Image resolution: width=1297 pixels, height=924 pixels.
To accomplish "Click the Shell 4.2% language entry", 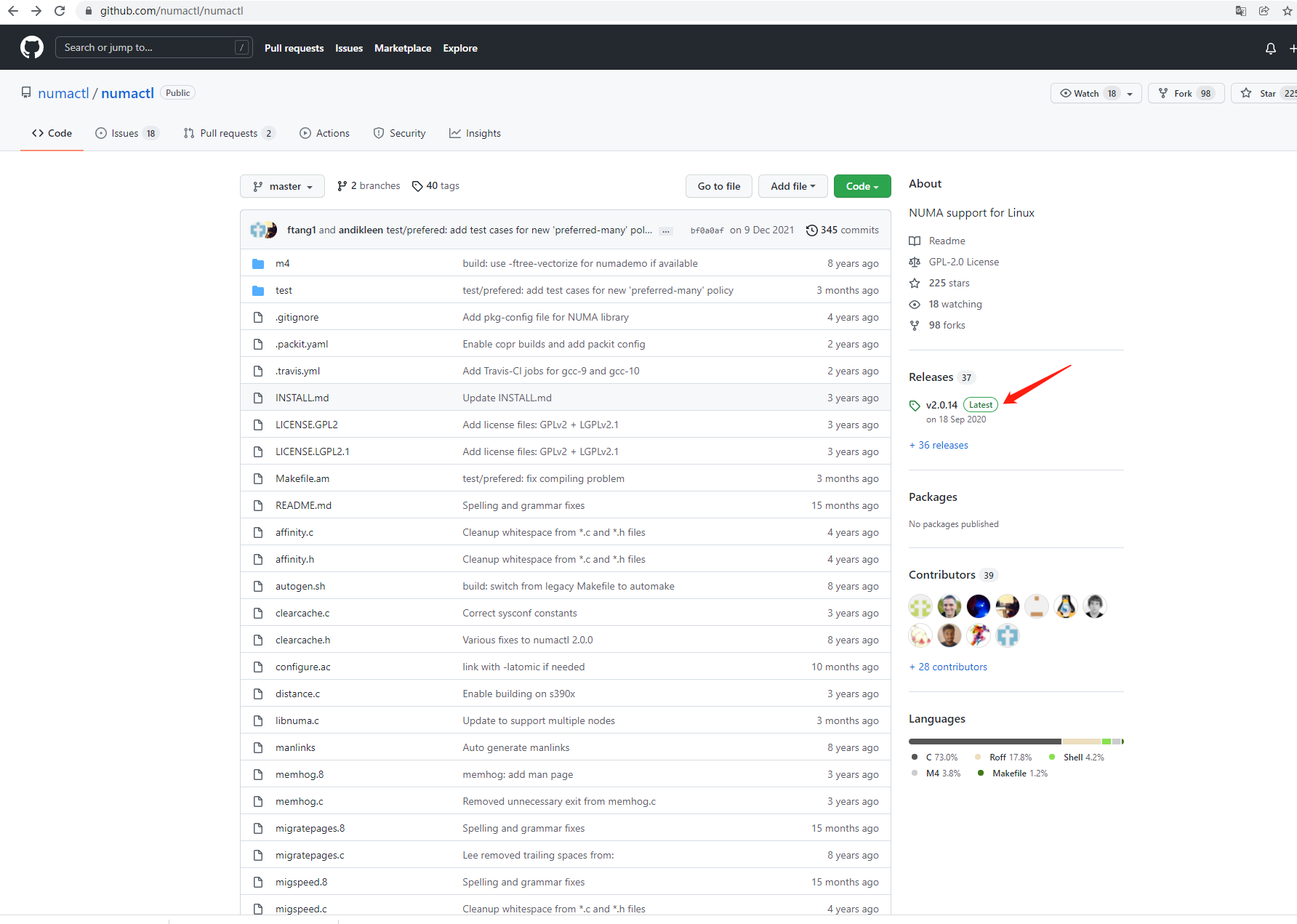I will pyautogui.click(x=1077, y=758).
